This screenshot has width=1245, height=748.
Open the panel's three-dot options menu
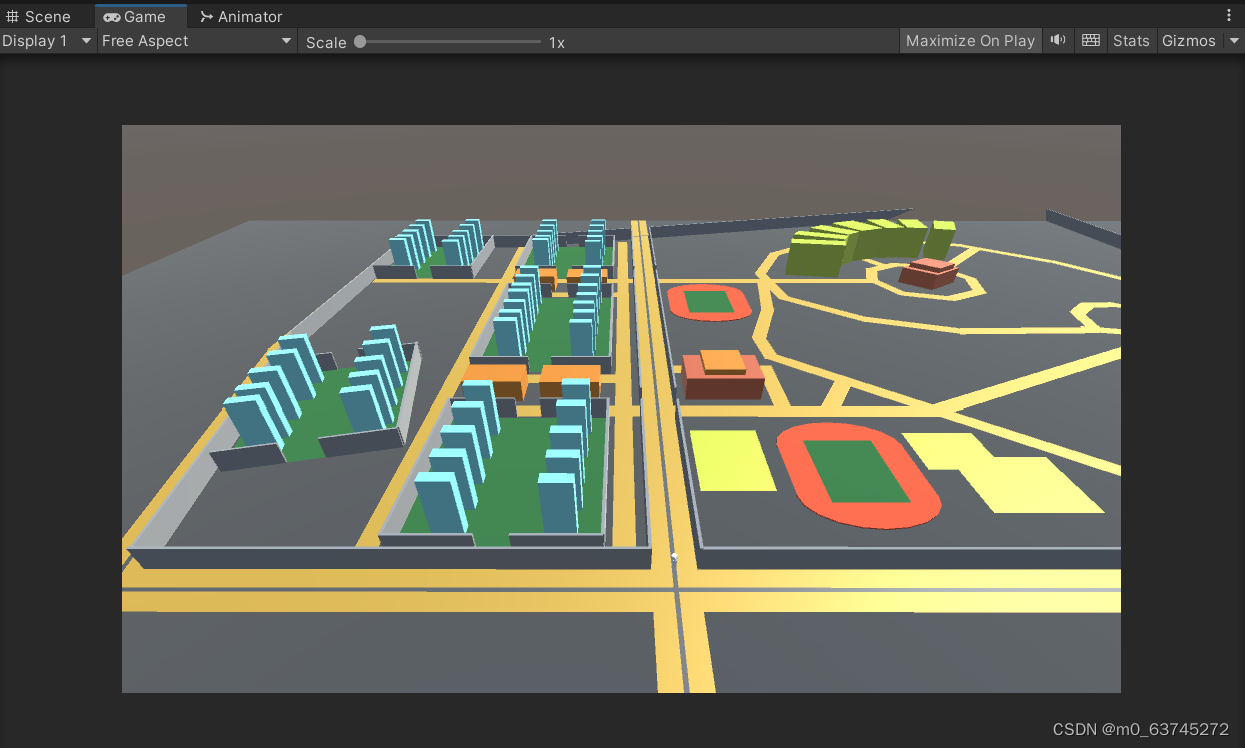(x=1229, y=16)
